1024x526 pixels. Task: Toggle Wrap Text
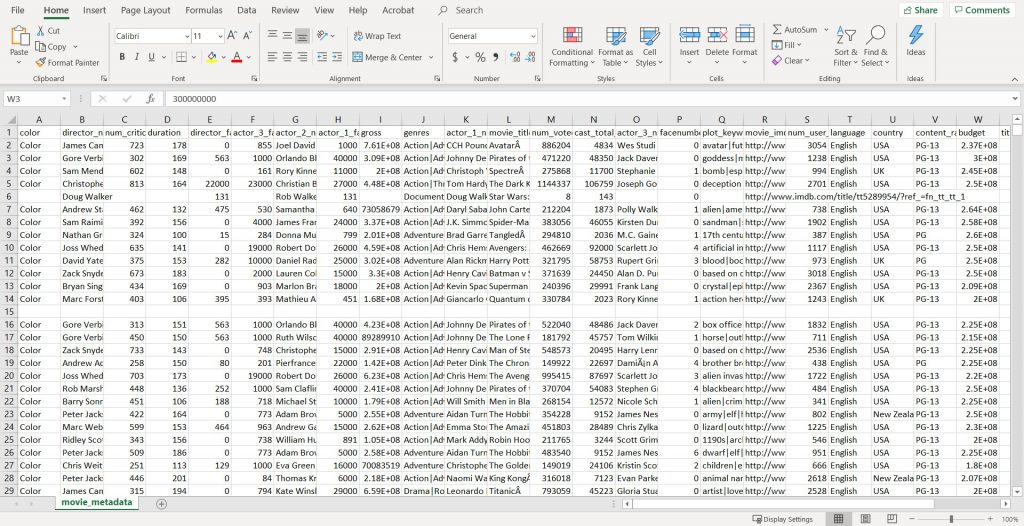click(377, 37)
